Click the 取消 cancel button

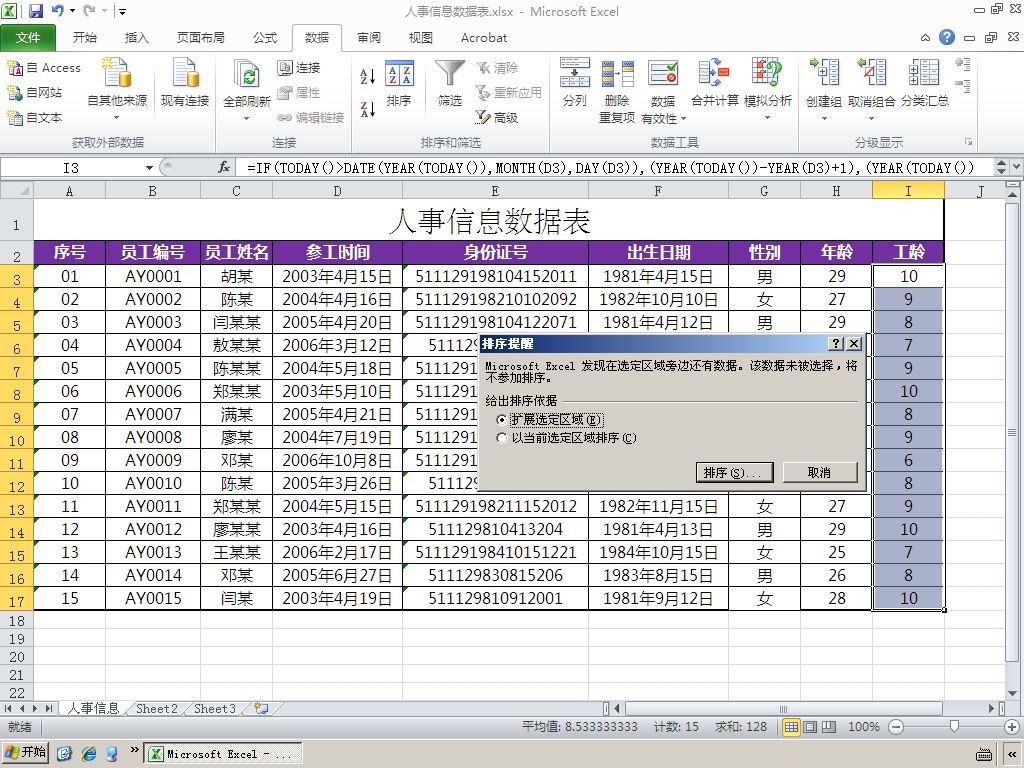pyautogui.click(x=820, y=472)
